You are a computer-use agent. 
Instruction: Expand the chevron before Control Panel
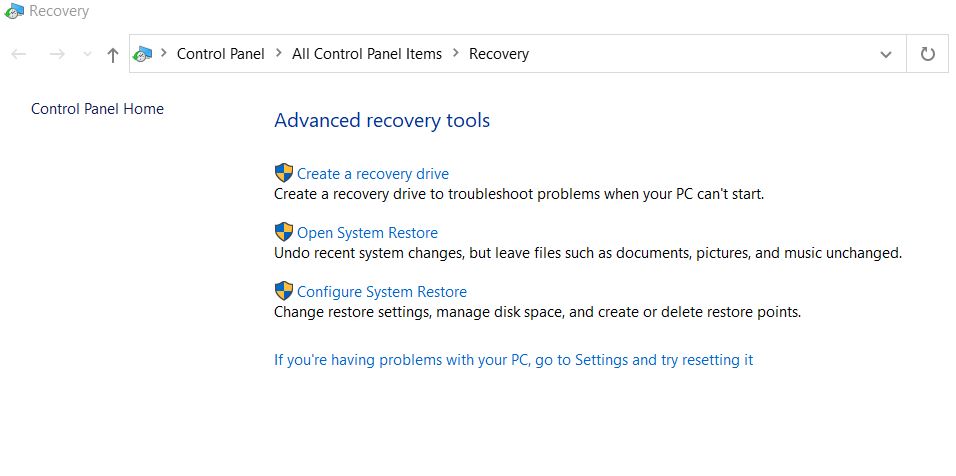(x=163, y=53)
